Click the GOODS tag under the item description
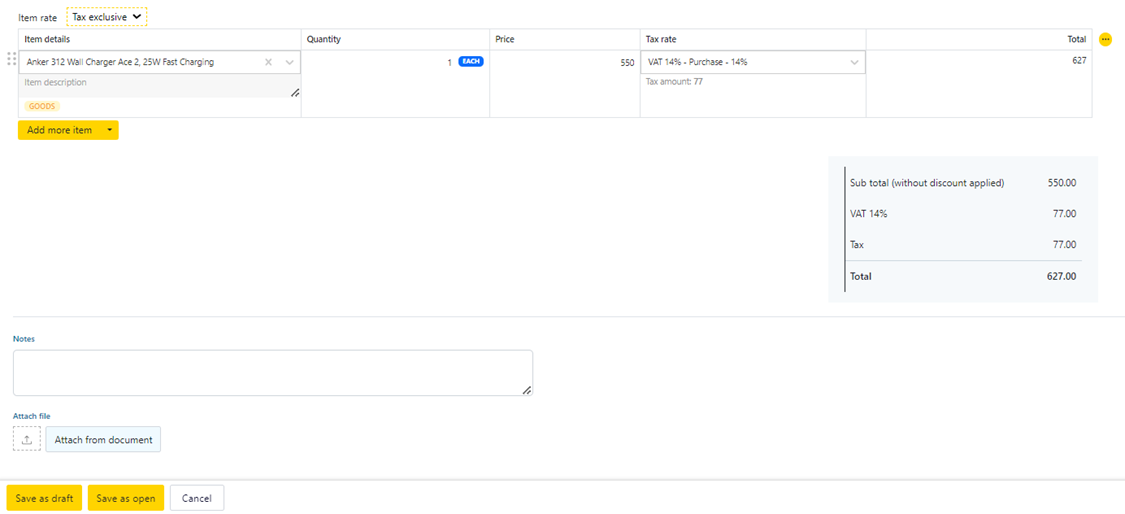 coord(42,106)
